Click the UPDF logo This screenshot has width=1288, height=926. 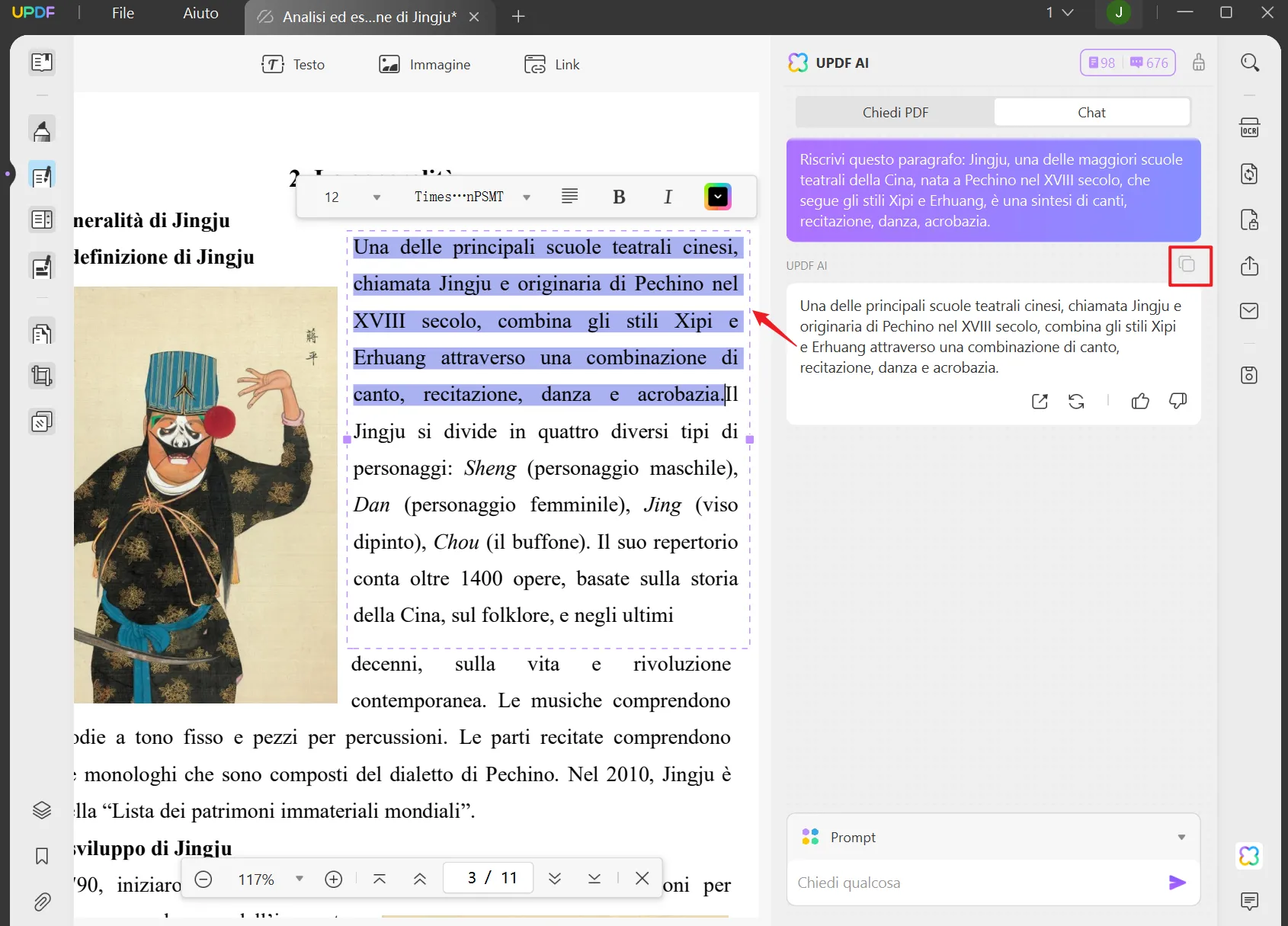coord(34,13)
